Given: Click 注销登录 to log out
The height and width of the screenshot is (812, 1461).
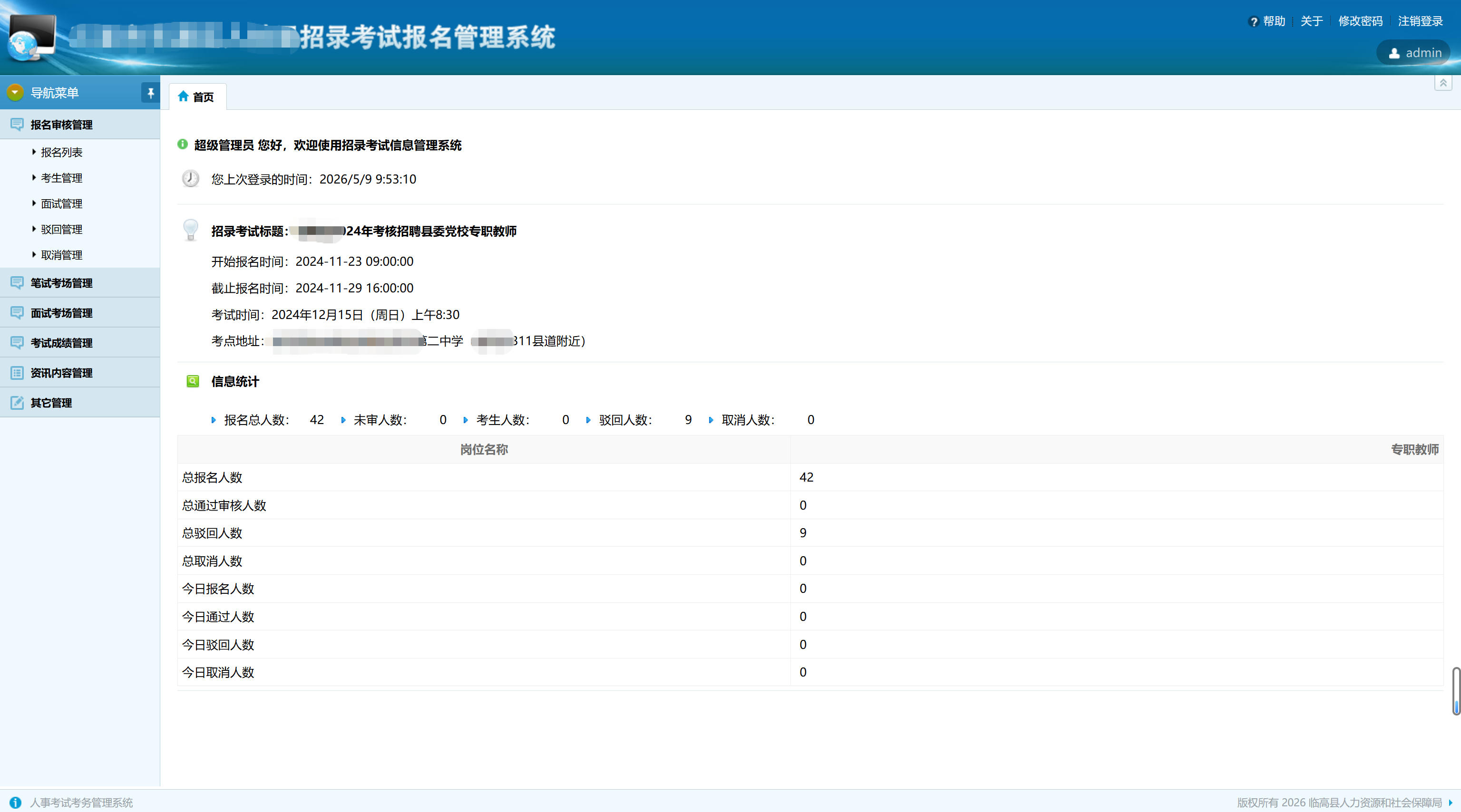Looking at the screenshot, I should (1420, 21).
